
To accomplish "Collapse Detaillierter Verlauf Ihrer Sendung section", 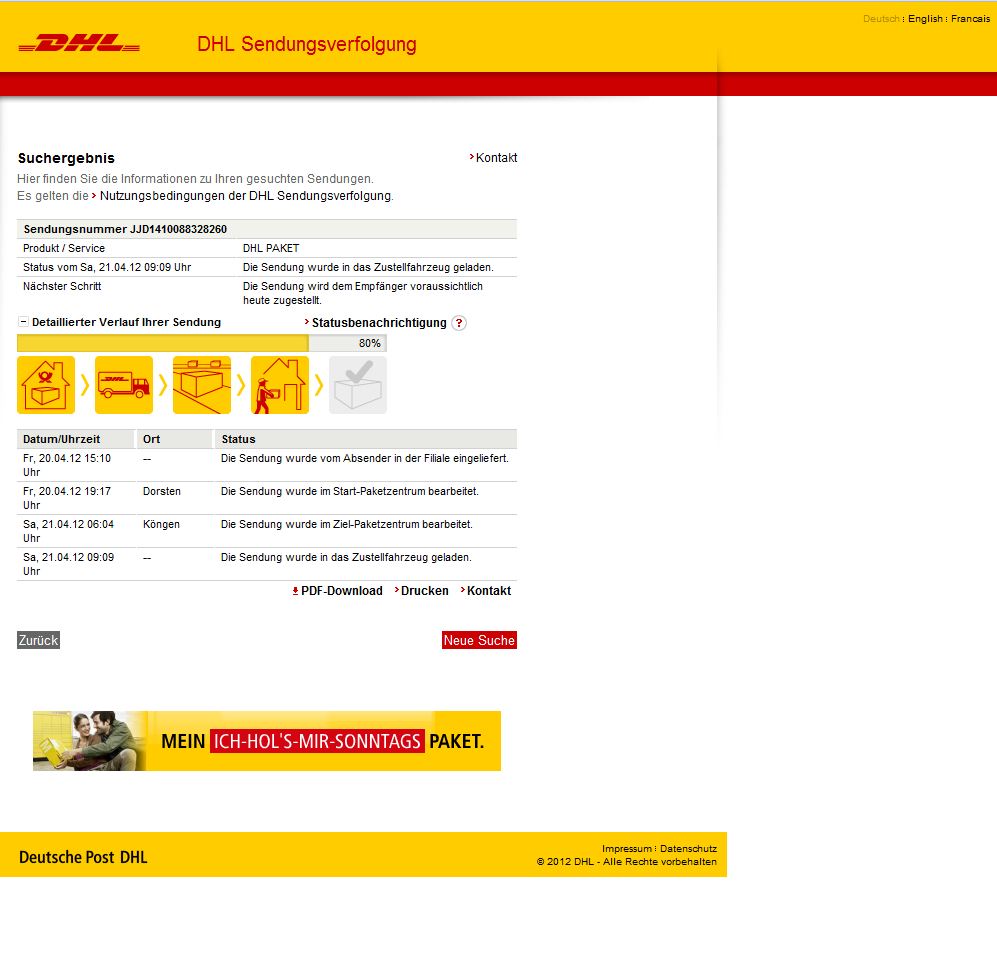I will click(24, 322).
